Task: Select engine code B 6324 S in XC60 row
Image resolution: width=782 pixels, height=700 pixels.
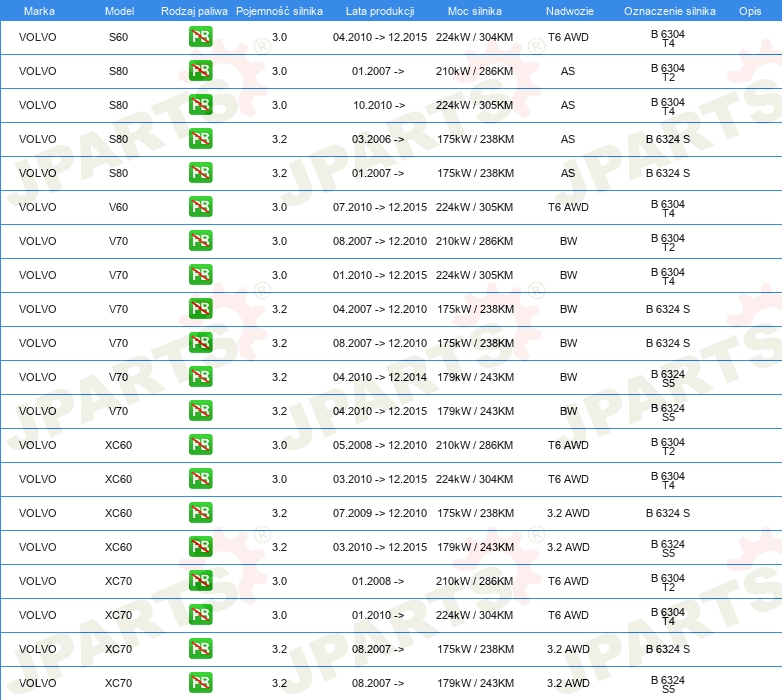Action: tap(668, 513)
